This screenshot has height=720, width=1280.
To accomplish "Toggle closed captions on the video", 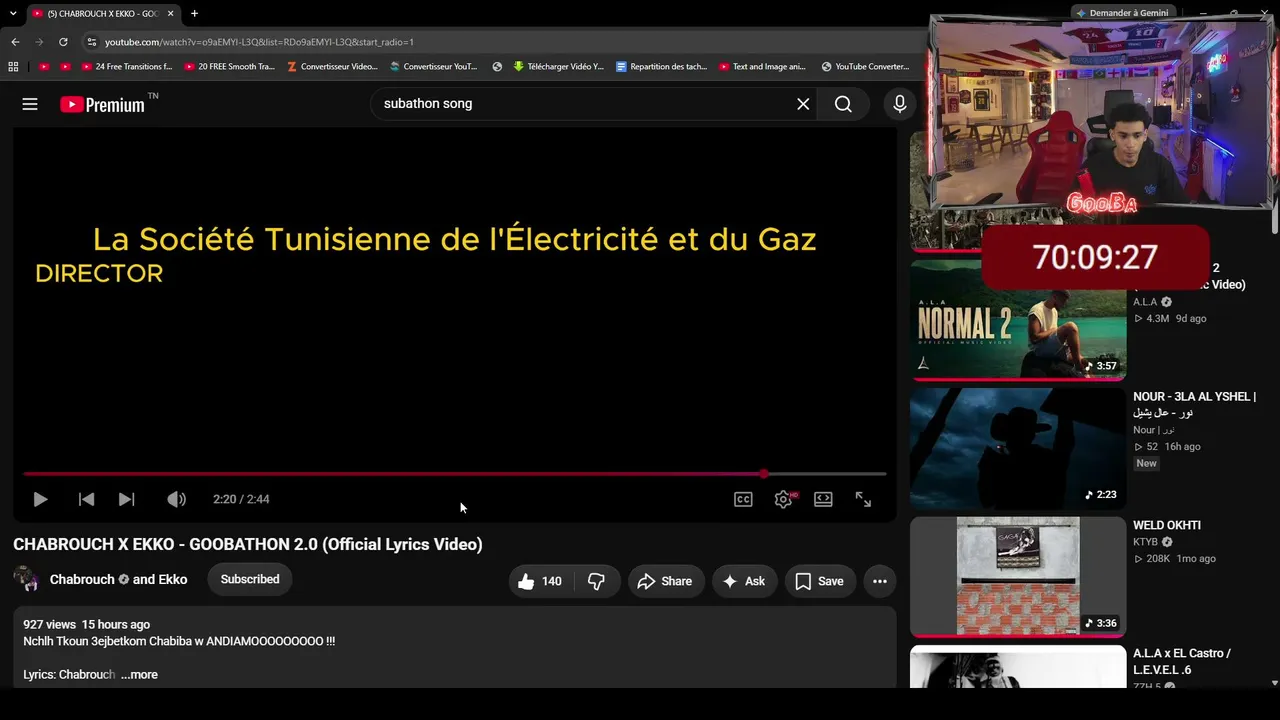I will point(743,499).
